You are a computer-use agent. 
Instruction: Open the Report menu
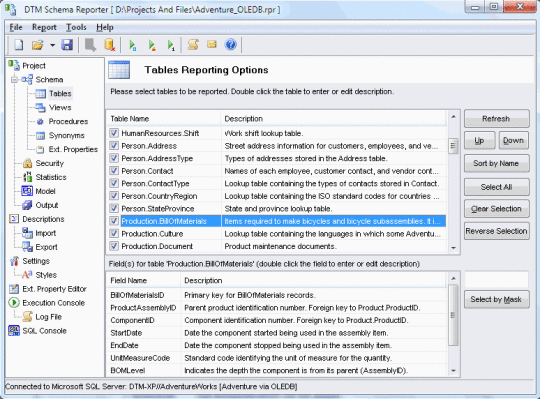point(44,27)
